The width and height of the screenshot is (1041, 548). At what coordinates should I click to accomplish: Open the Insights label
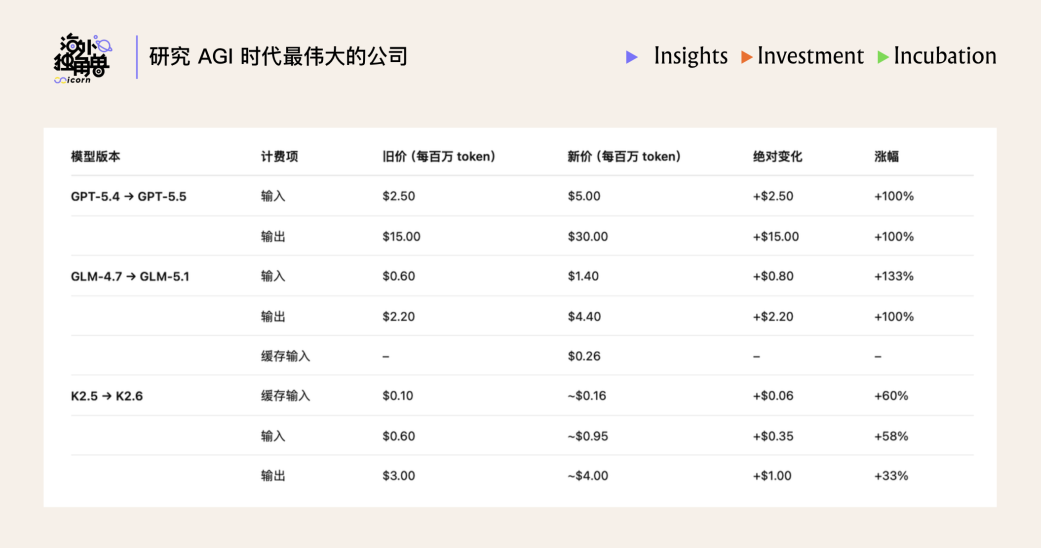(690, 56)
